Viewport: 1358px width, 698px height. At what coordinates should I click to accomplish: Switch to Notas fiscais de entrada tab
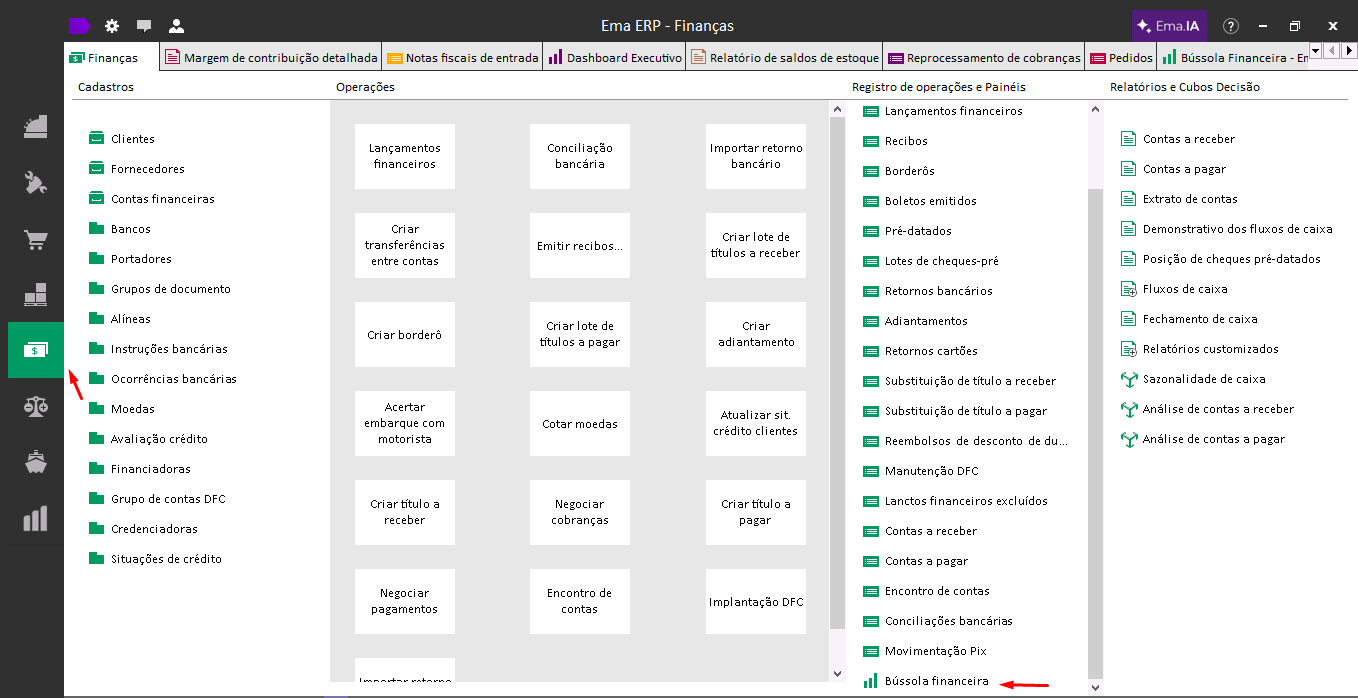[463, 58]
